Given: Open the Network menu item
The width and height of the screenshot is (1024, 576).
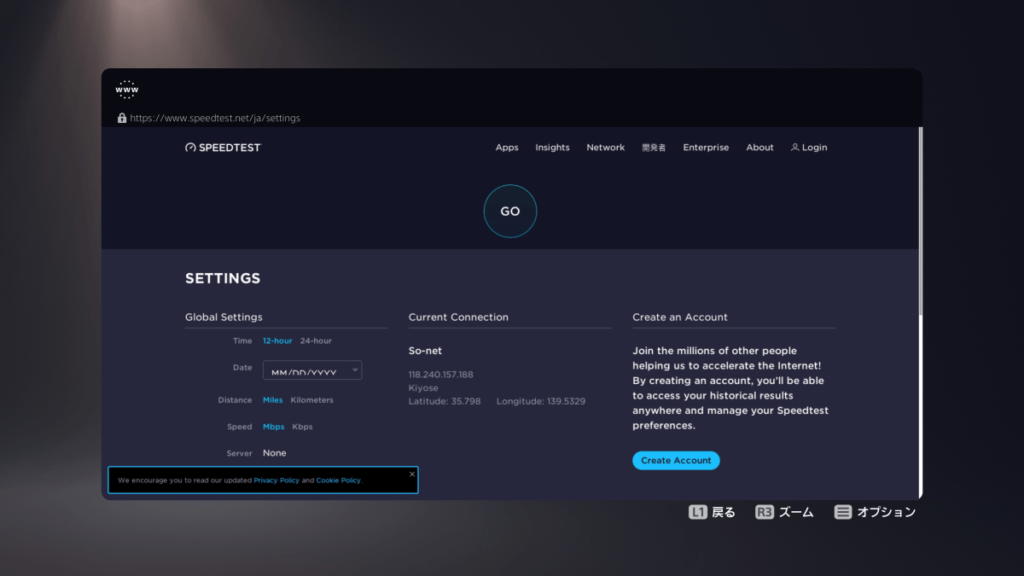Looking at the screenshot, I should [605, 148].
